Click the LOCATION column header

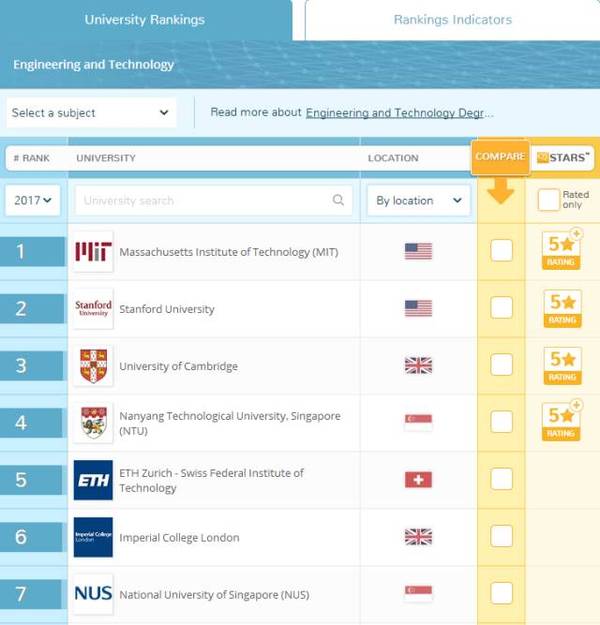click(393, 158)
